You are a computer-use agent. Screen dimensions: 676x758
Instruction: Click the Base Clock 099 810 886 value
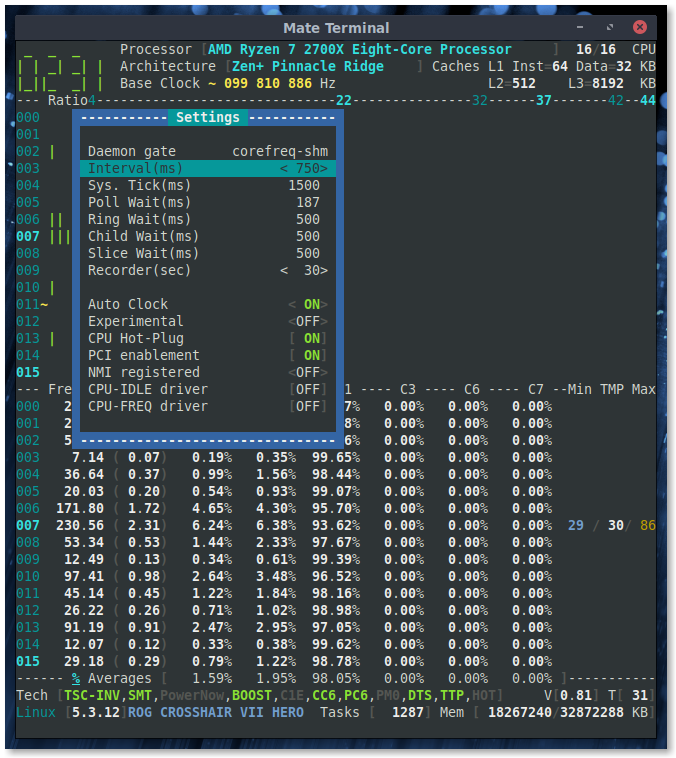[268, 83]
